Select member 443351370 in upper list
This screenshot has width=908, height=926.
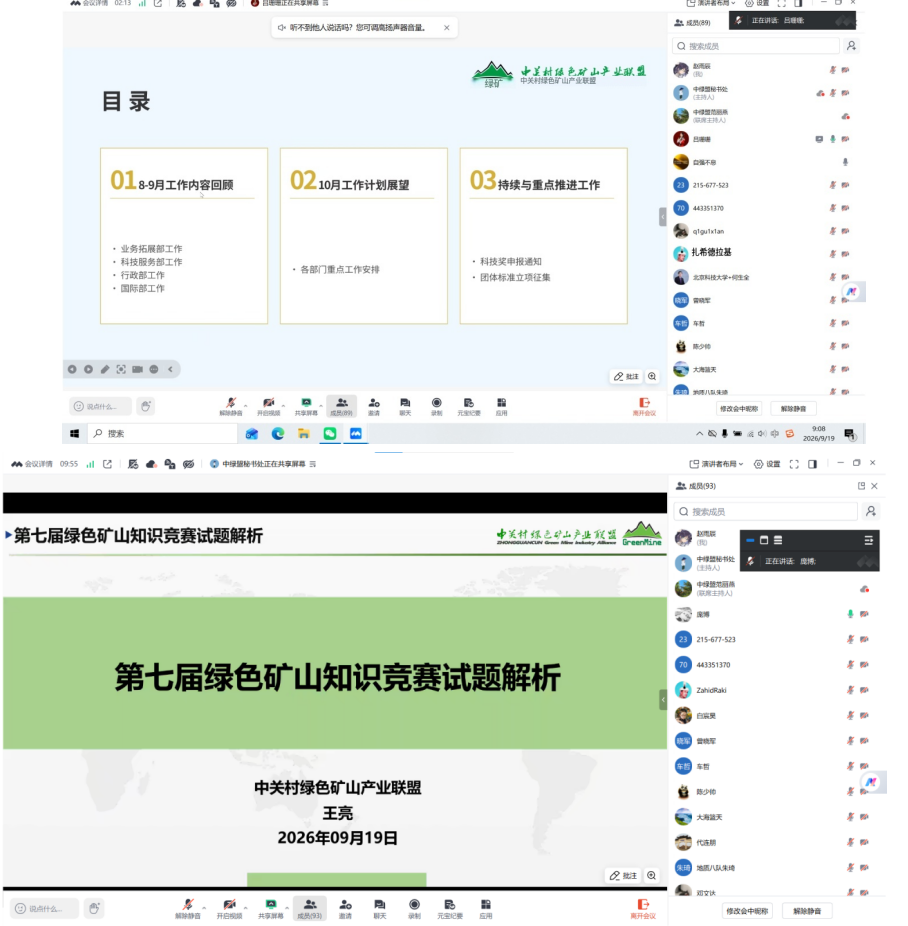pos(767,208)
